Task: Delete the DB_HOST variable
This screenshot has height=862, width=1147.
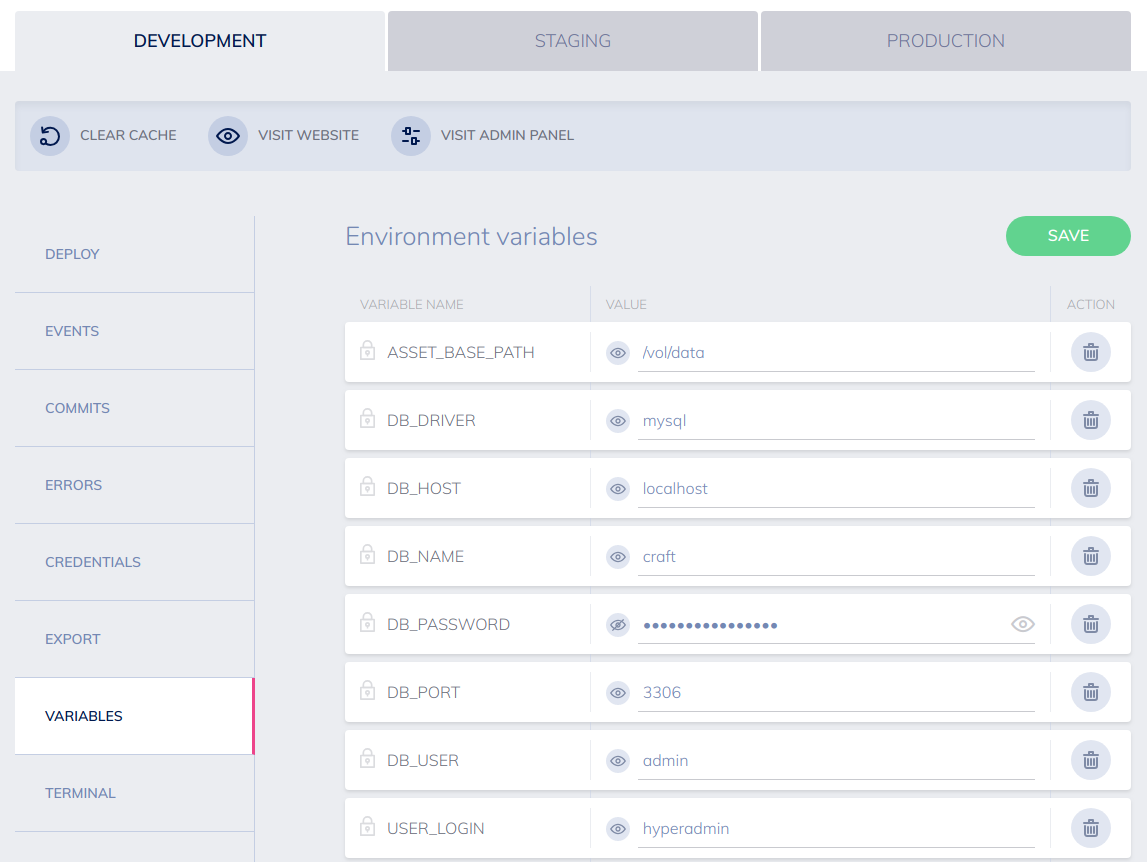Action: tap(1091, 488)
